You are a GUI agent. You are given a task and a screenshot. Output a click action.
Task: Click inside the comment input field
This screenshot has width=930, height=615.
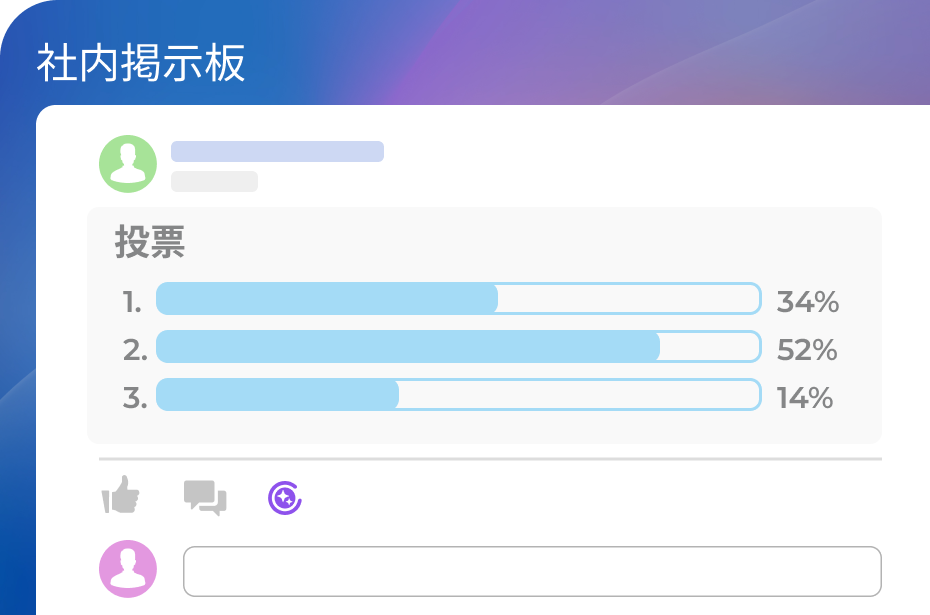(x=532, y=571)
